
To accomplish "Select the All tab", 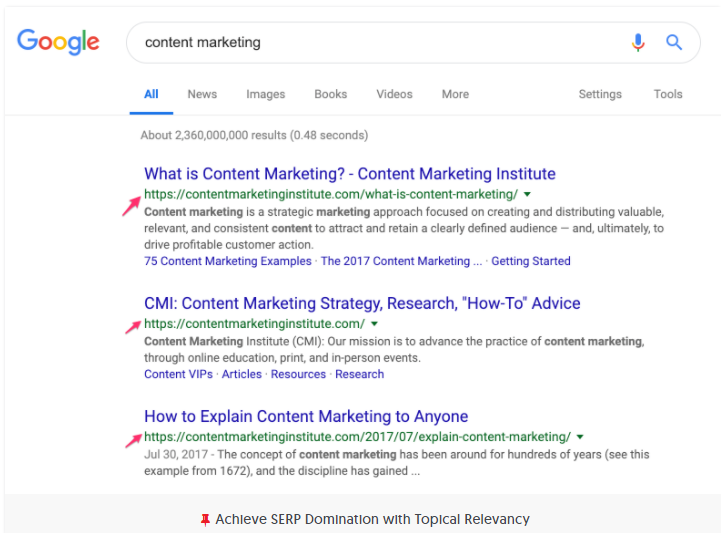I will (x=151, y=94).
